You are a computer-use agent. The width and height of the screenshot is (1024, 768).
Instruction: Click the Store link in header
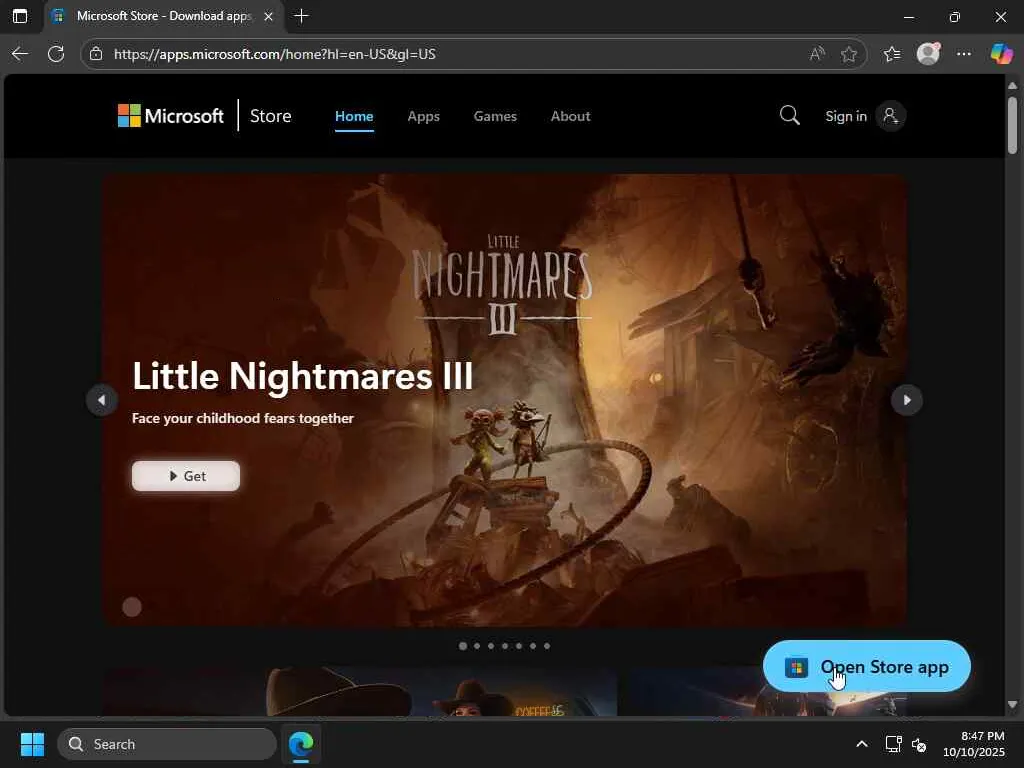270,116
